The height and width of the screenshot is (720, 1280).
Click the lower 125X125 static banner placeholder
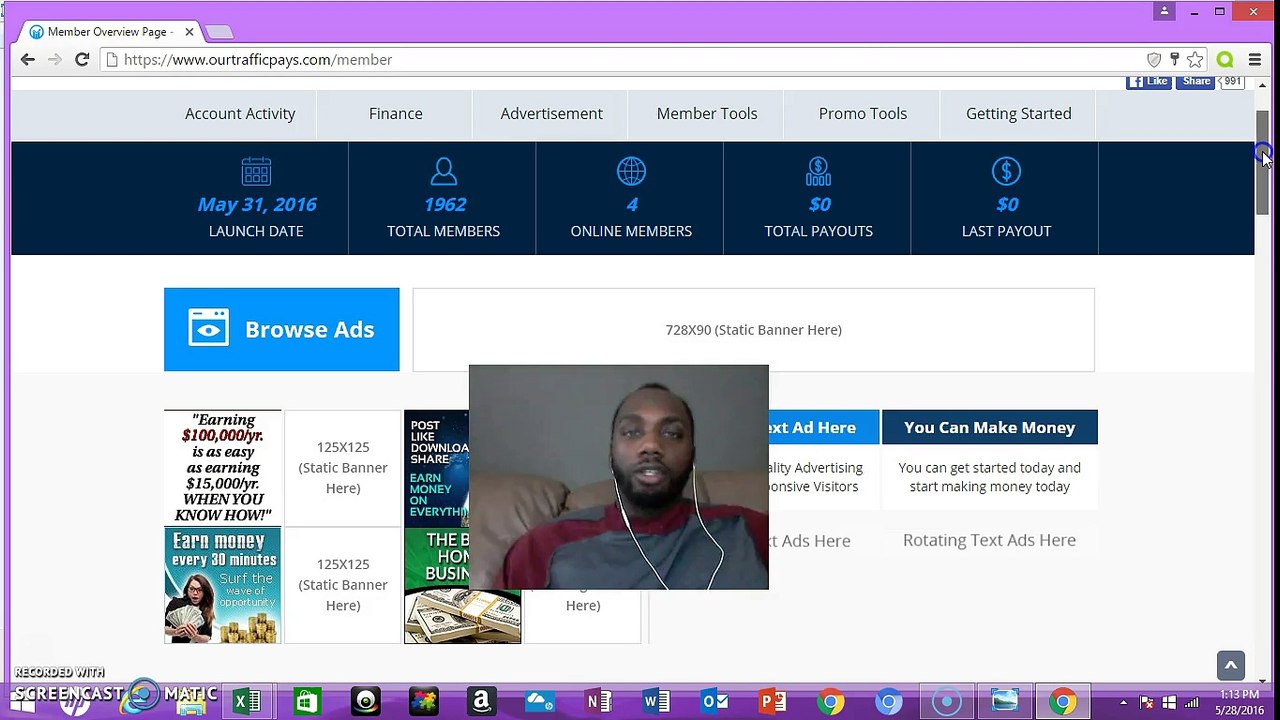click(343, 585)
